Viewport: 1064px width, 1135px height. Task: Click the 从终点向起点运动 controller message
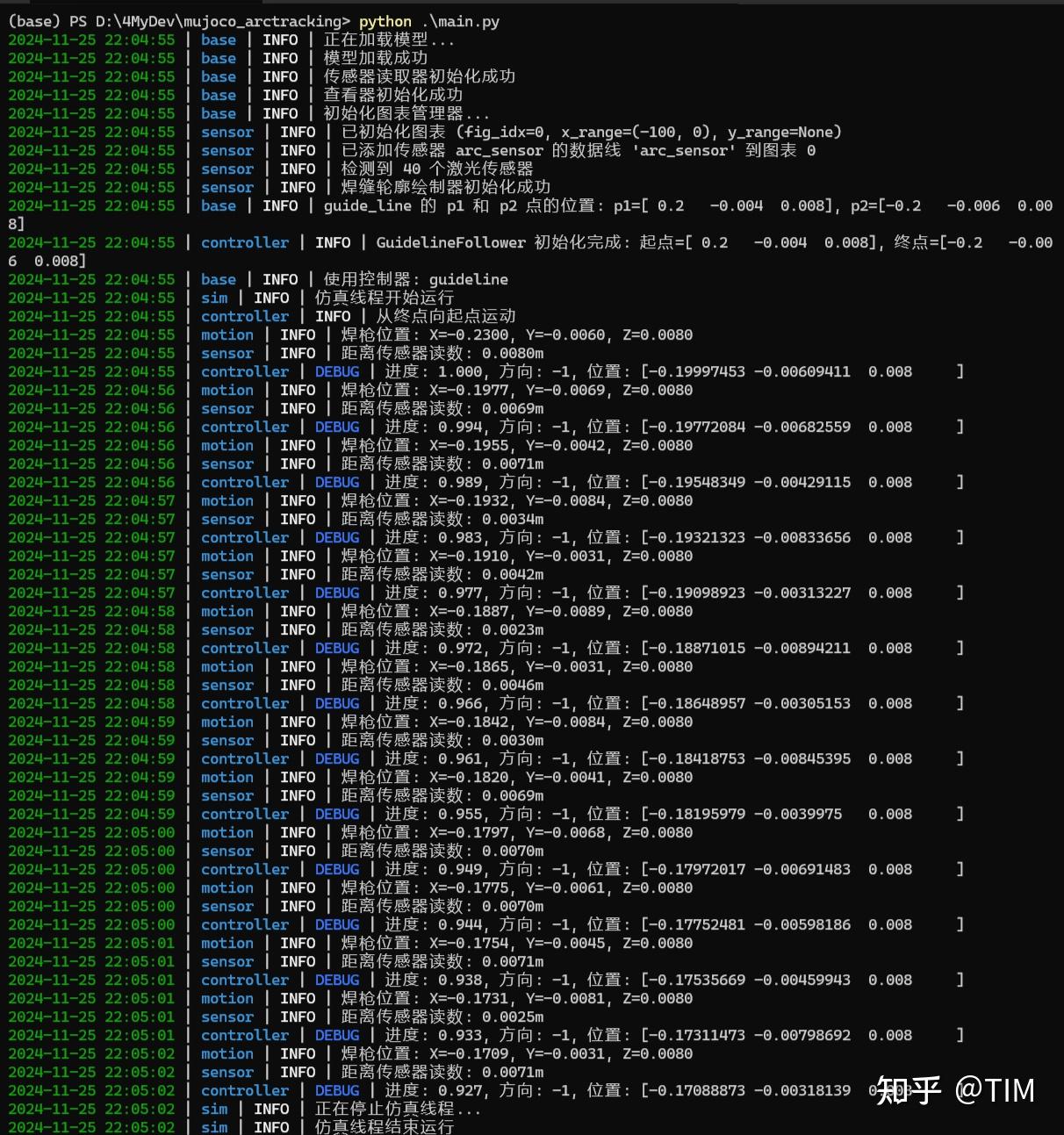(446, 316)
